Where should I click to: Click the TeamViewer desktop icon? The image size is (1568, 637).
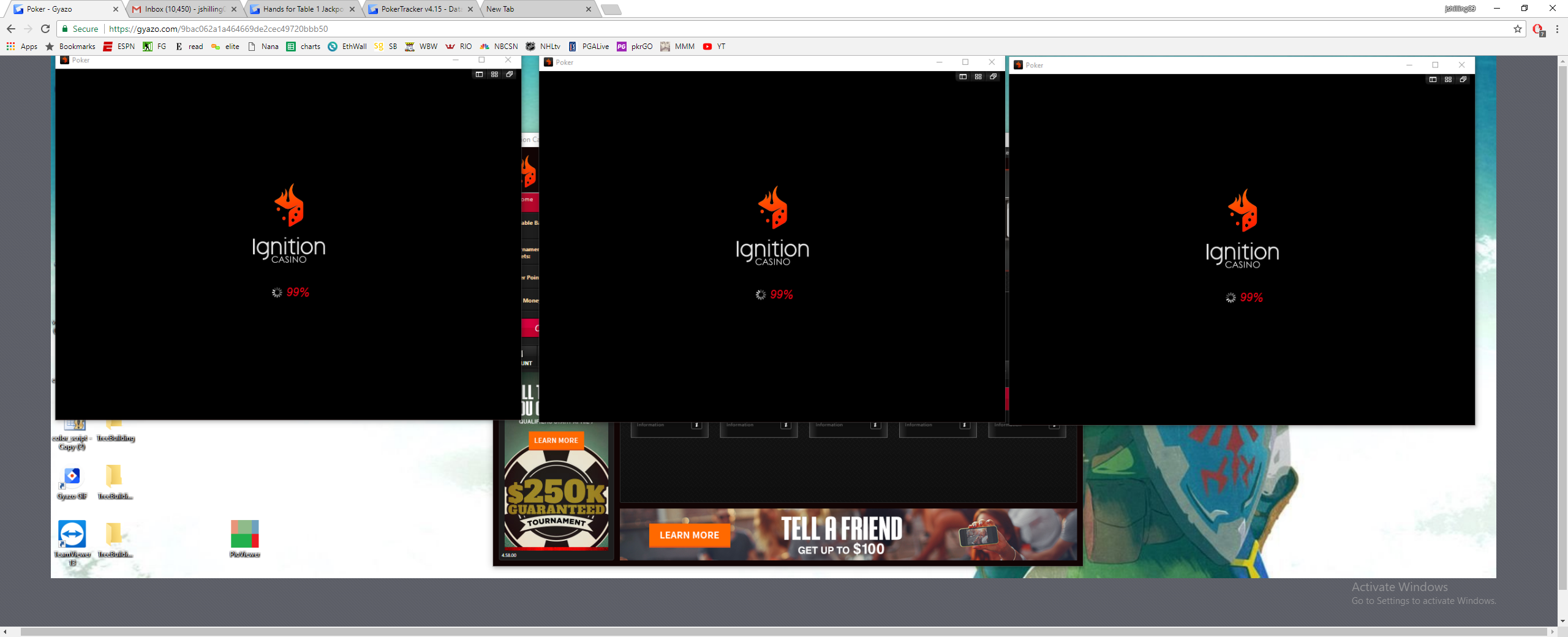pos(72,542)
